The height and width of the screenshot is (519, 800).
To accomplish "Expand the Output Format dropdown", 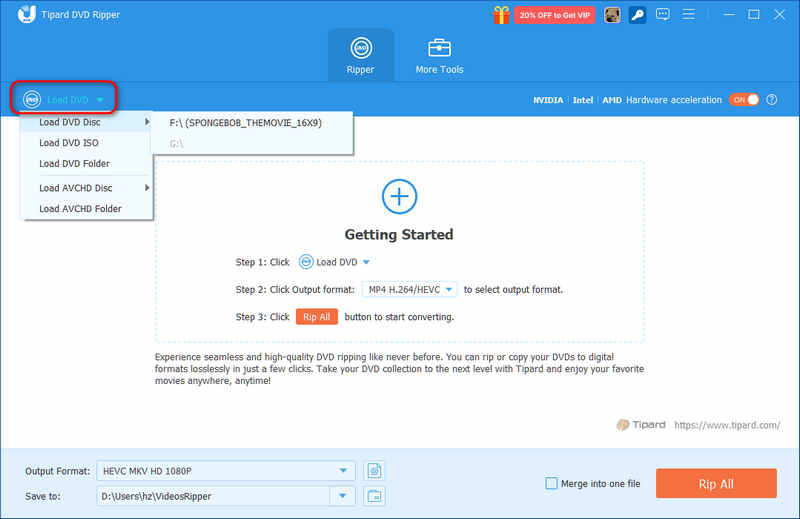I will tap(343, 471).
